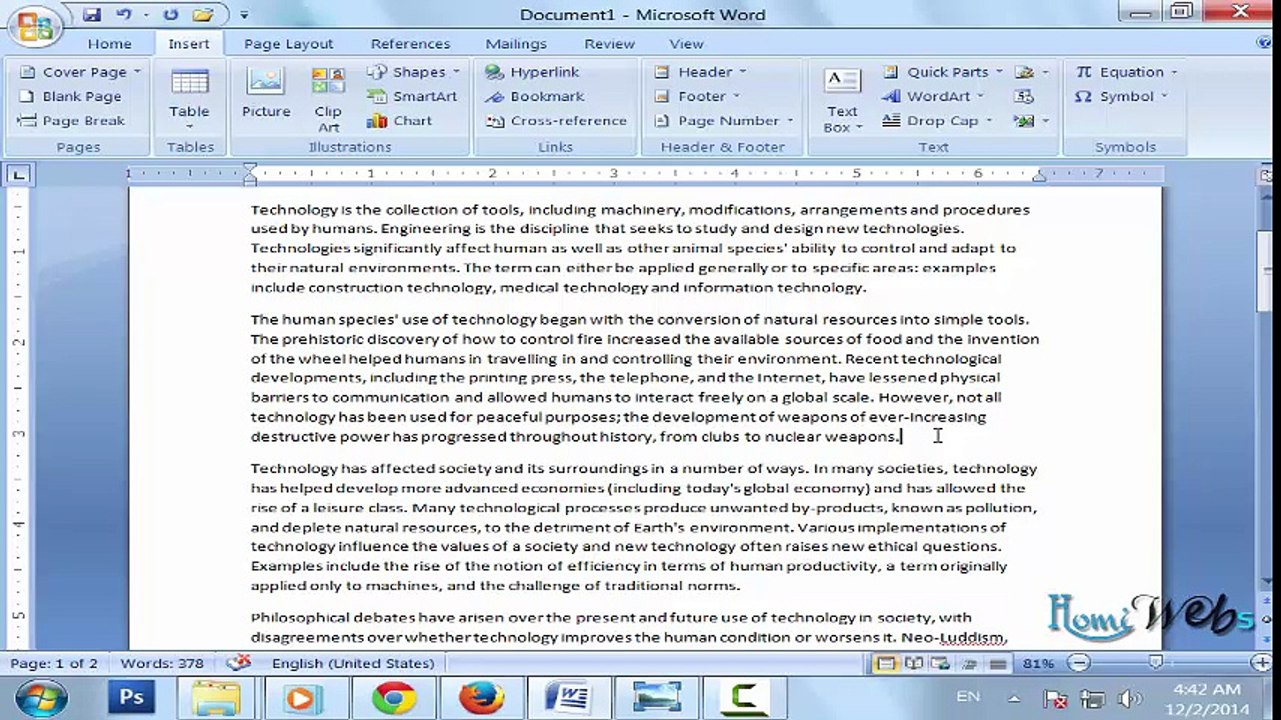
Task: Open the WordArt gallery
Action: point(933,96)
